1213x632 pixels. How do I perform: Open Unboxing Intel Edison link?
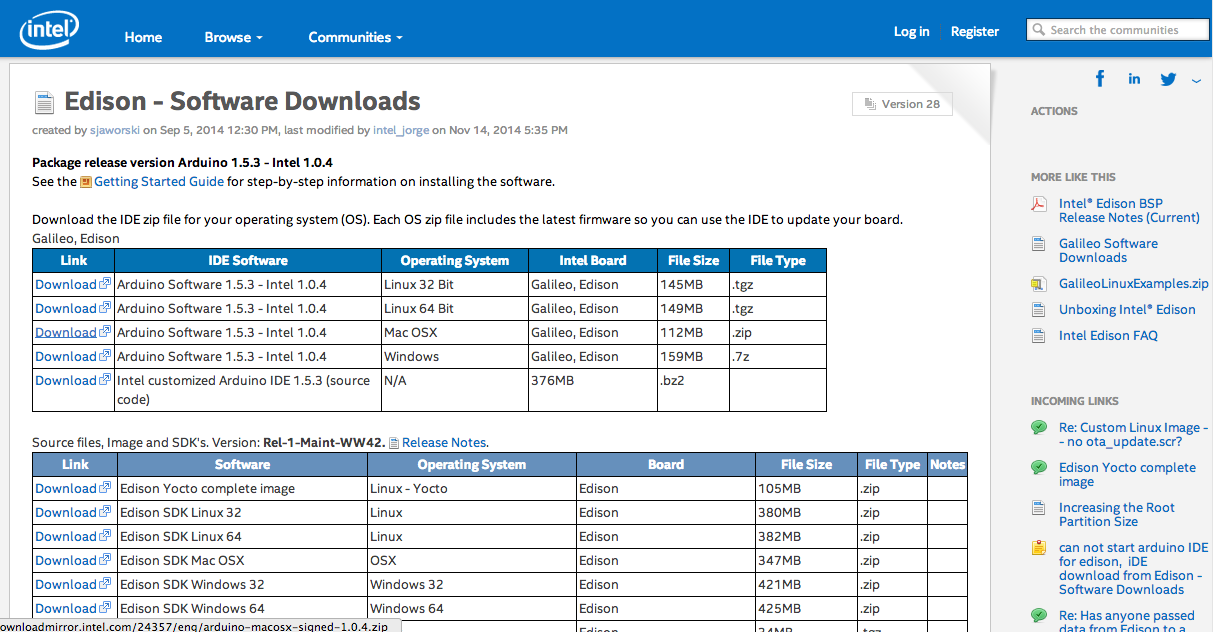pos(1127,310)
